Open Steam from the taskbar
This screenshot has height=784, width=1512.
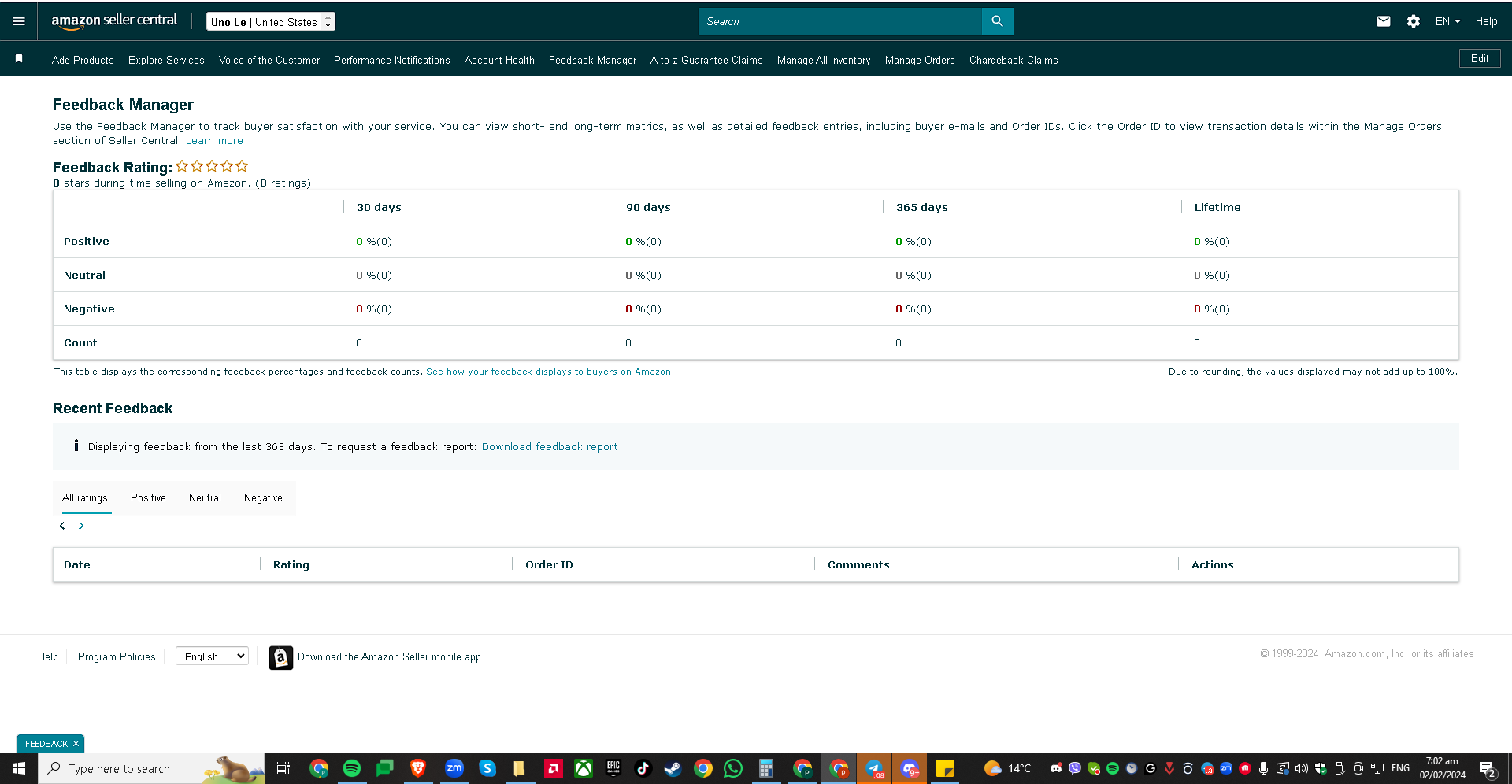pos(673,768)
